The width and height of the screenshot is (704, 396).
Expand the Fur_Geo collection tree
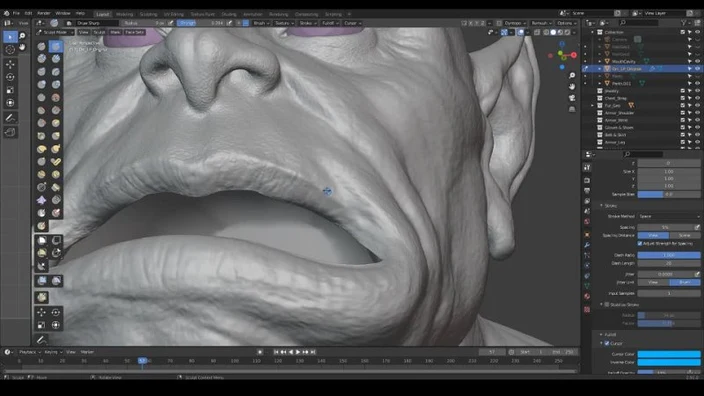click(x=593, y=106)
